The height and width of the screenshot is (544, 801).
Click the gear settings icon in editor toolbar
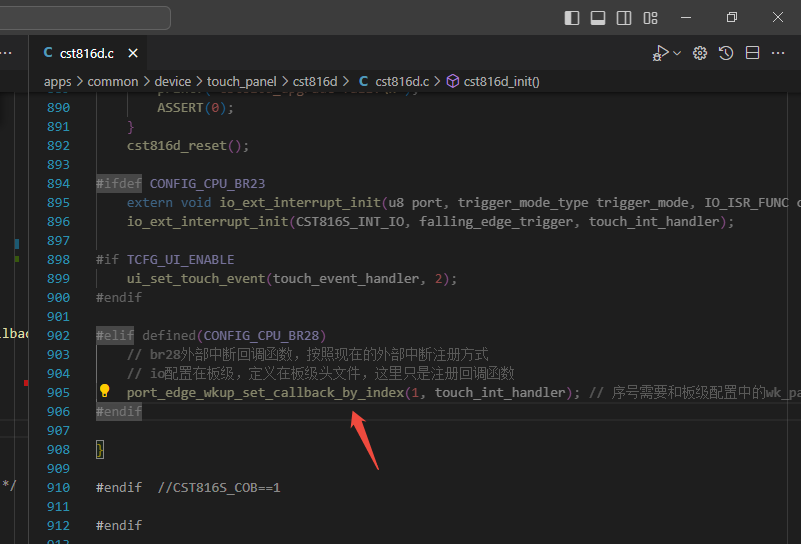point(700,53)
